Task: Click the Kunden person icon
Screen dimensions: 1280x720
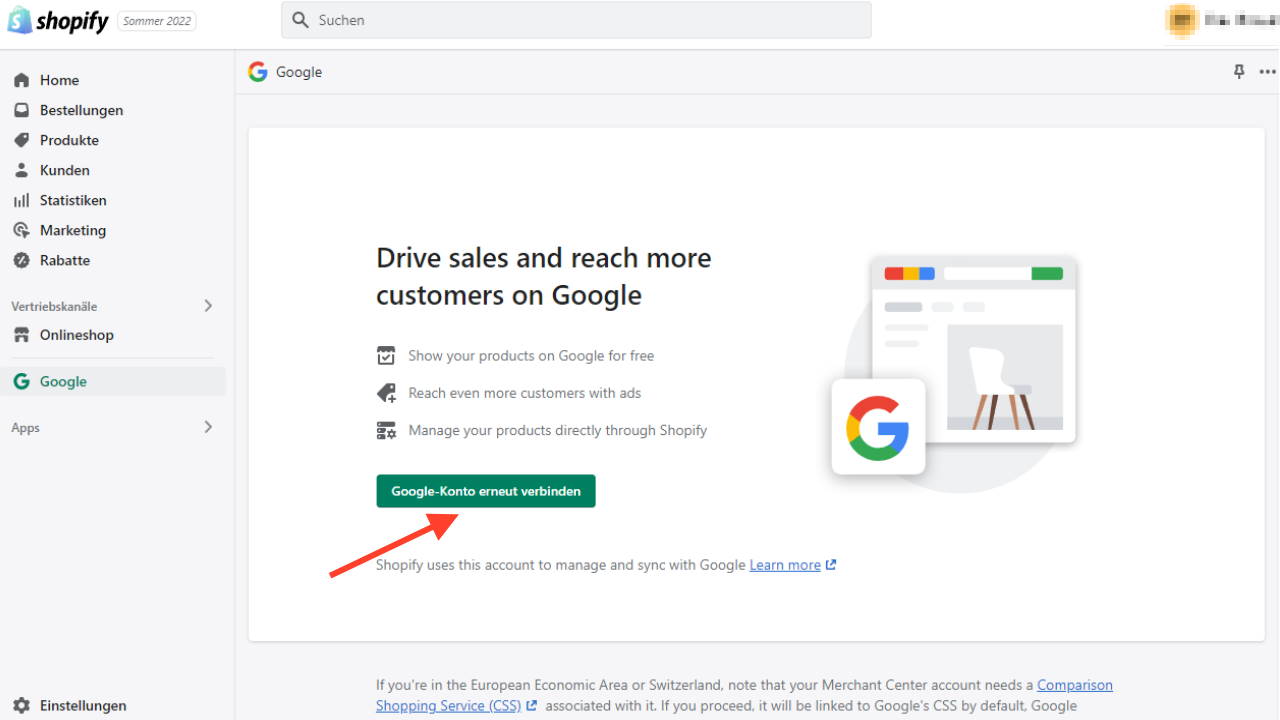Action: click(x=21, y=170)
